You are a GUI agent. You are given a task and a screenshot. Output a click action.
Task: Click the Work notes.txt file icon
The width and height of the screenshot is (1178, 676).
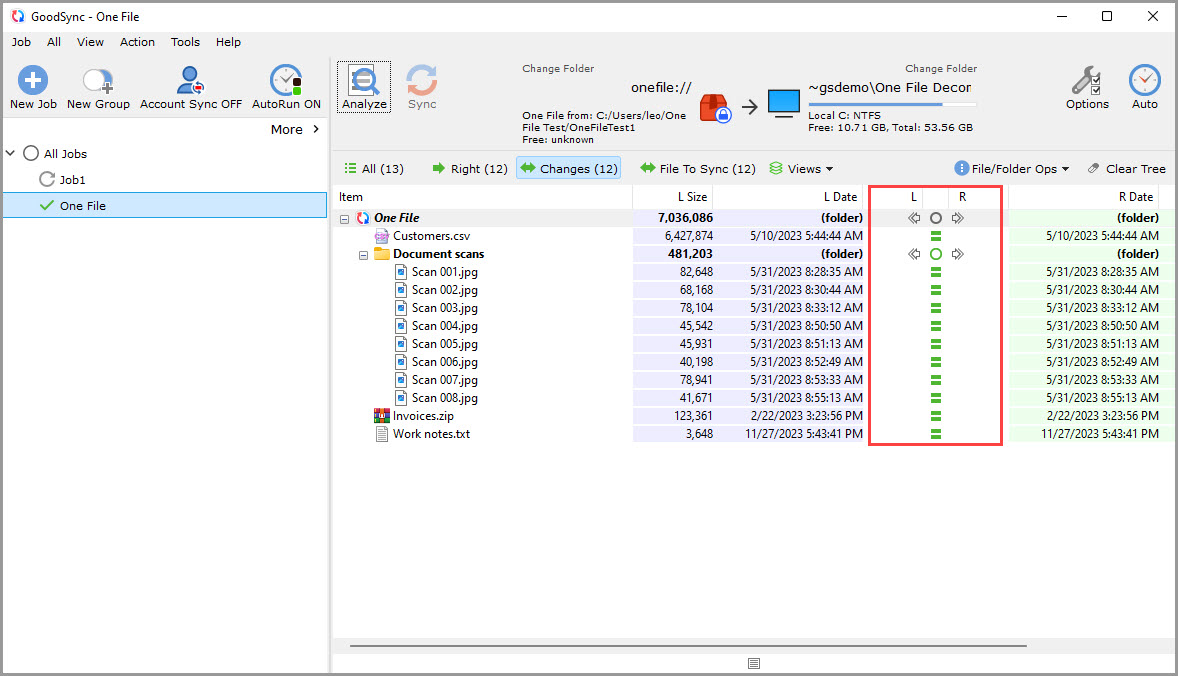coord(382,434)
